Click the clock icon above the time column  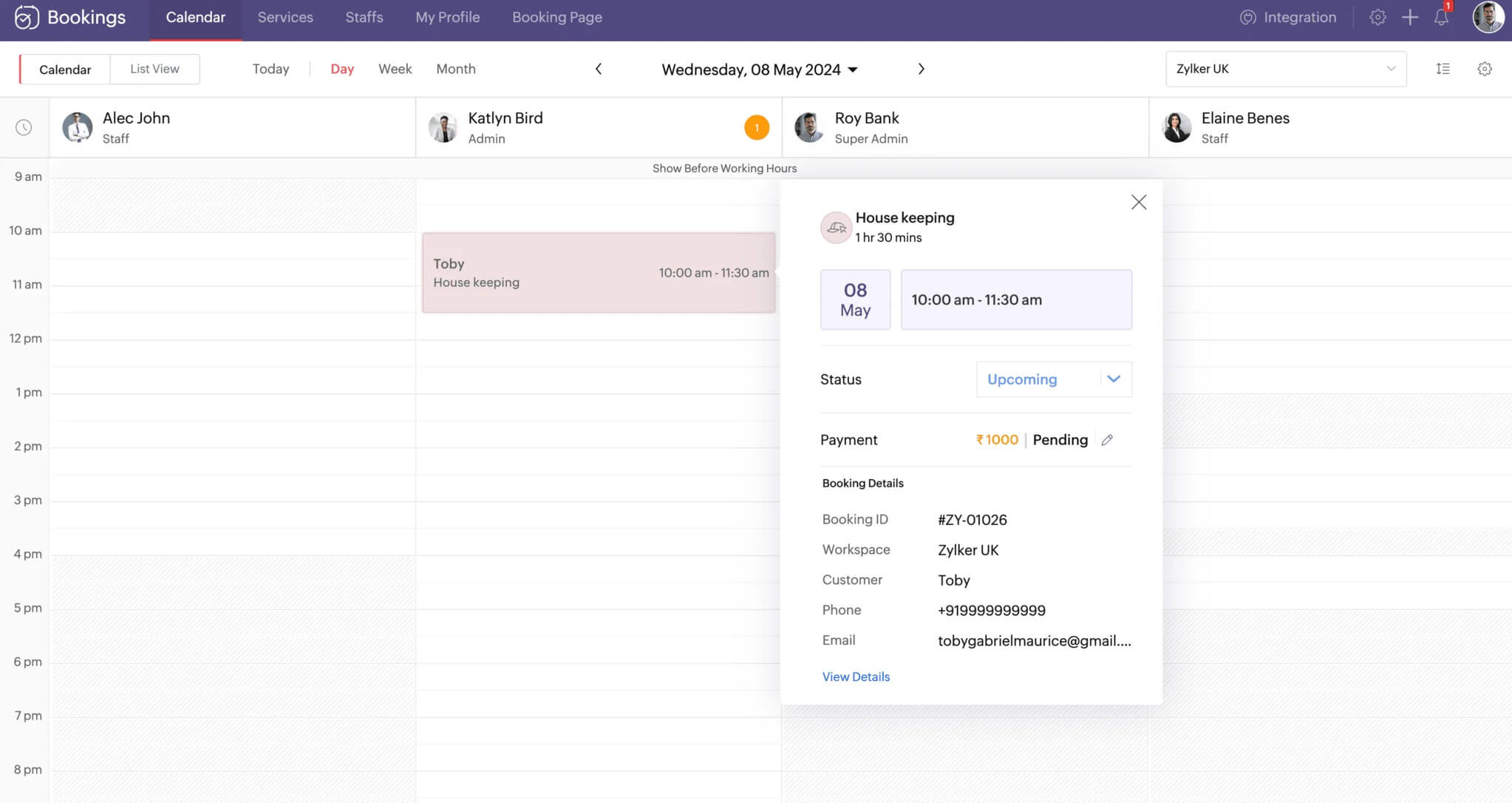pyautogui.click(x=24, y=127)
